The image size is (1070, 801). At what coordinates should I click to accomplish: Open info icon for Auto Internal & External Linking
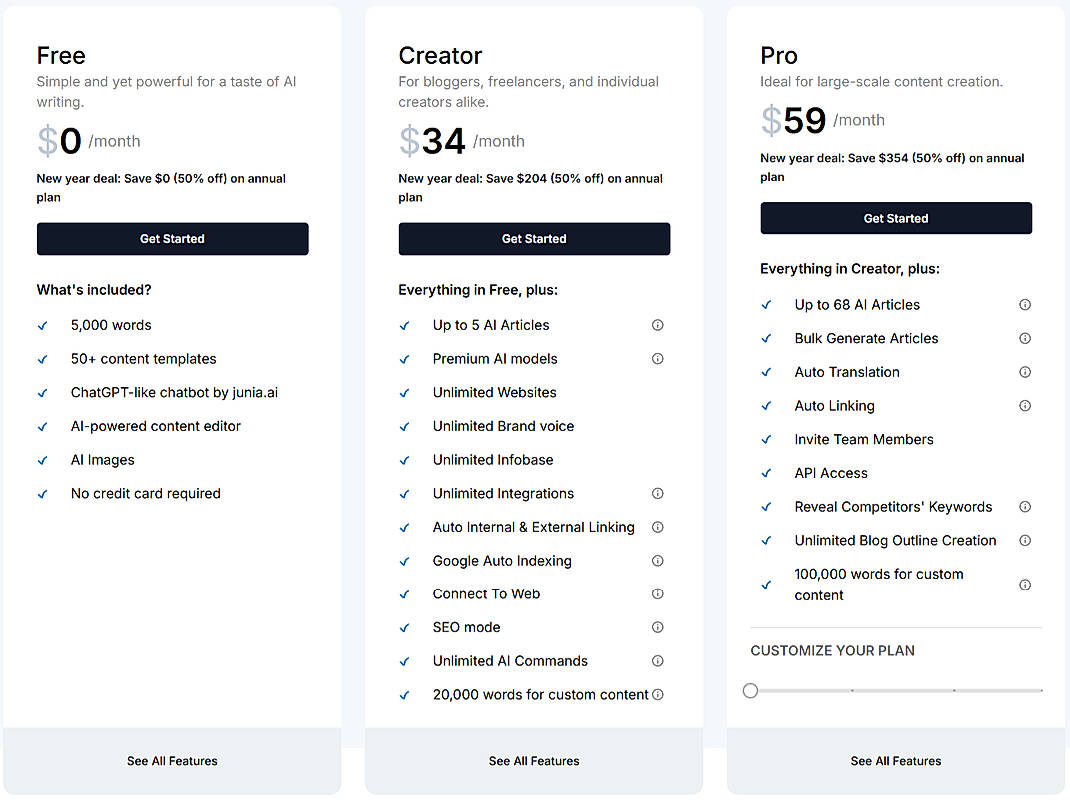click(x=657, y=527)
